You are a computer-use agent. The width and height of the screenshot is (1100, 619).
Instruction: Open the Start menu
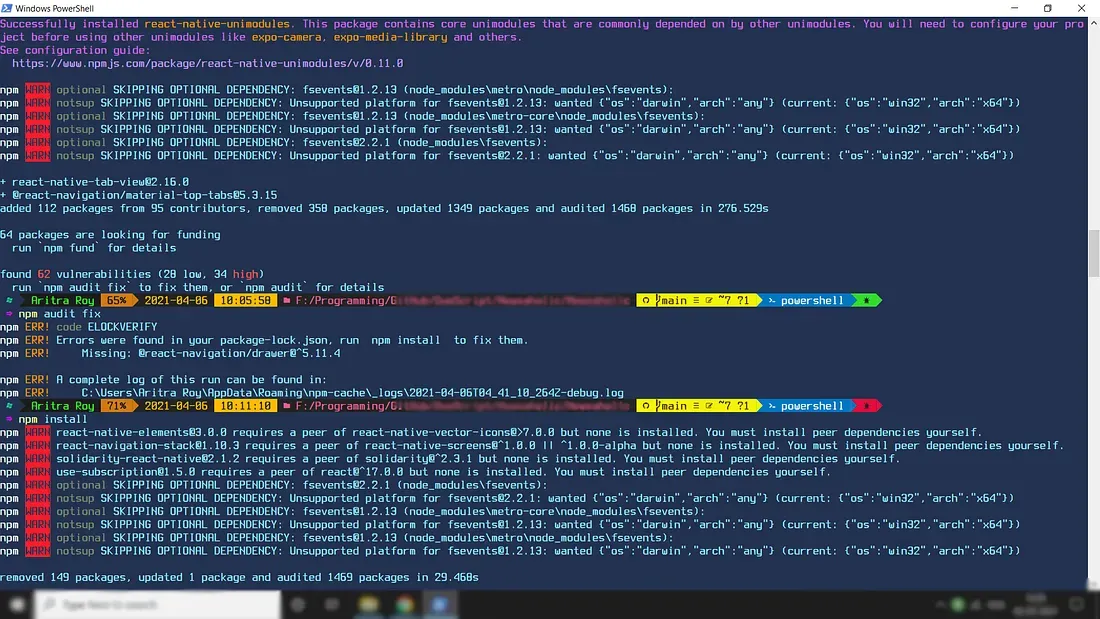coord(14,604)
